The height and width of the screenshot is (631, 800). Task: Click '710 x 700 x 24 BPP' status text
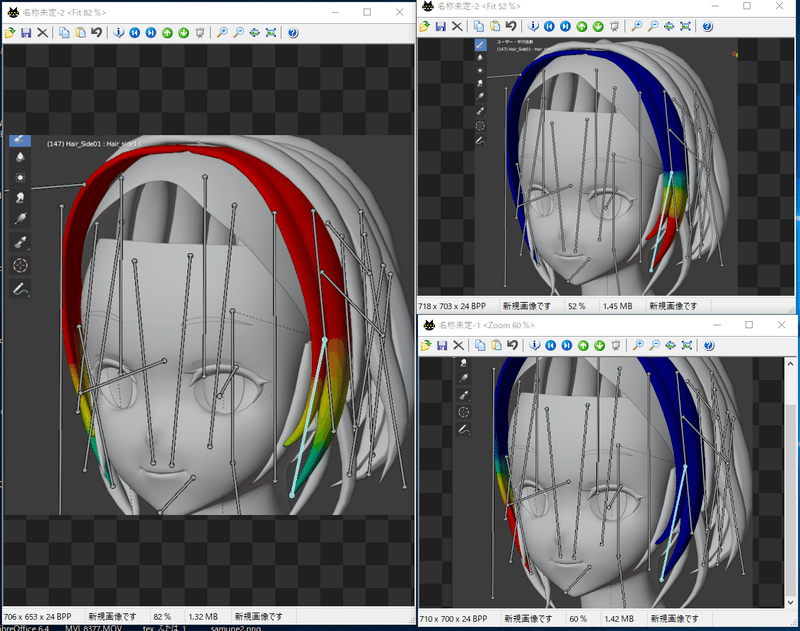454,619
